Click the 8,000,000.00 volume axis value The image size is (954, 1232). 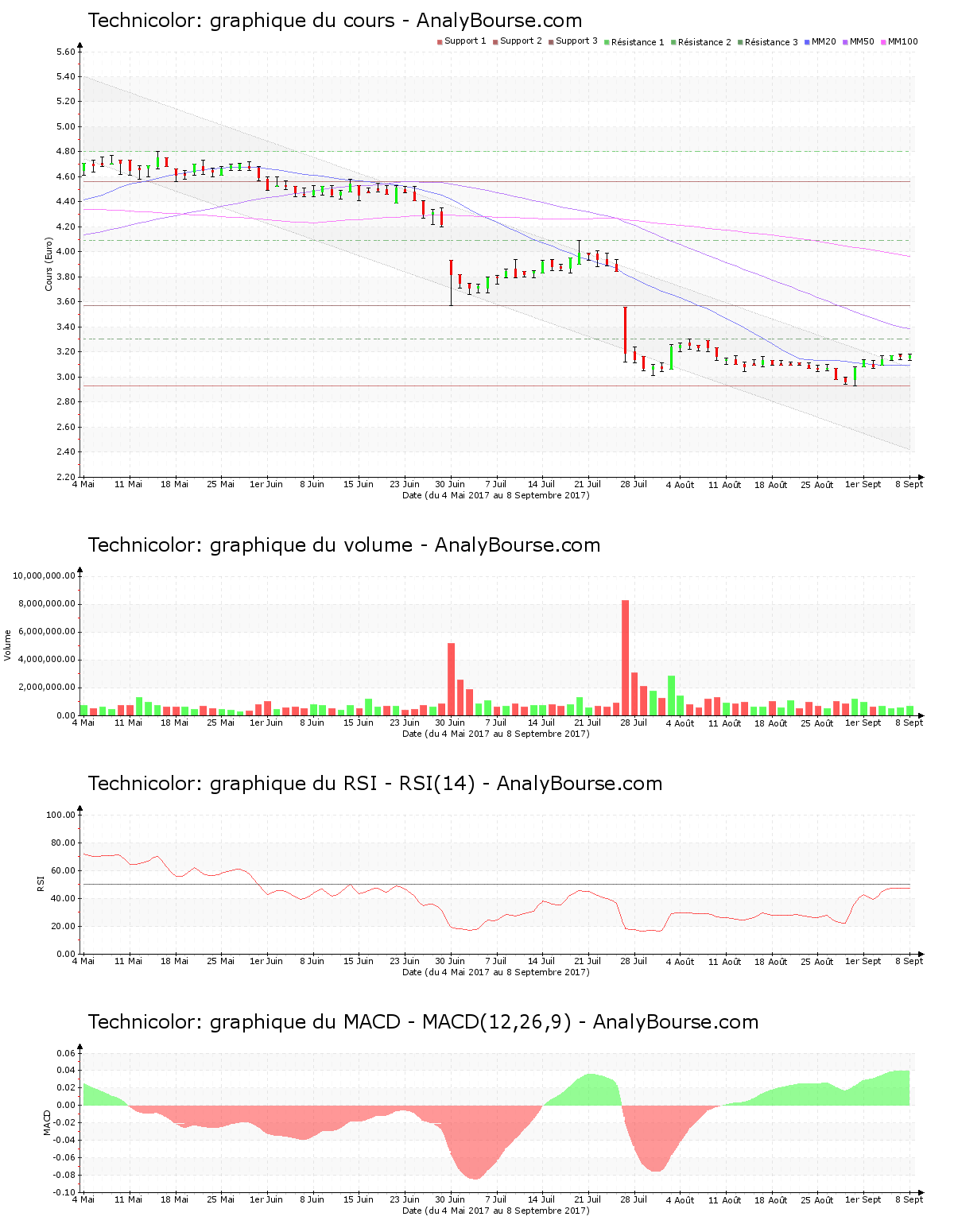click(46, 604)
